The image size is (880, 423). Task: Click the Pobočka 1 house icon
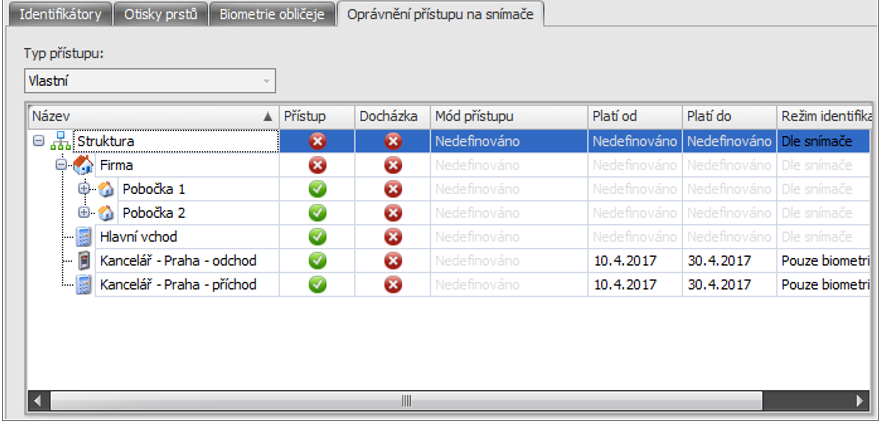106,190
